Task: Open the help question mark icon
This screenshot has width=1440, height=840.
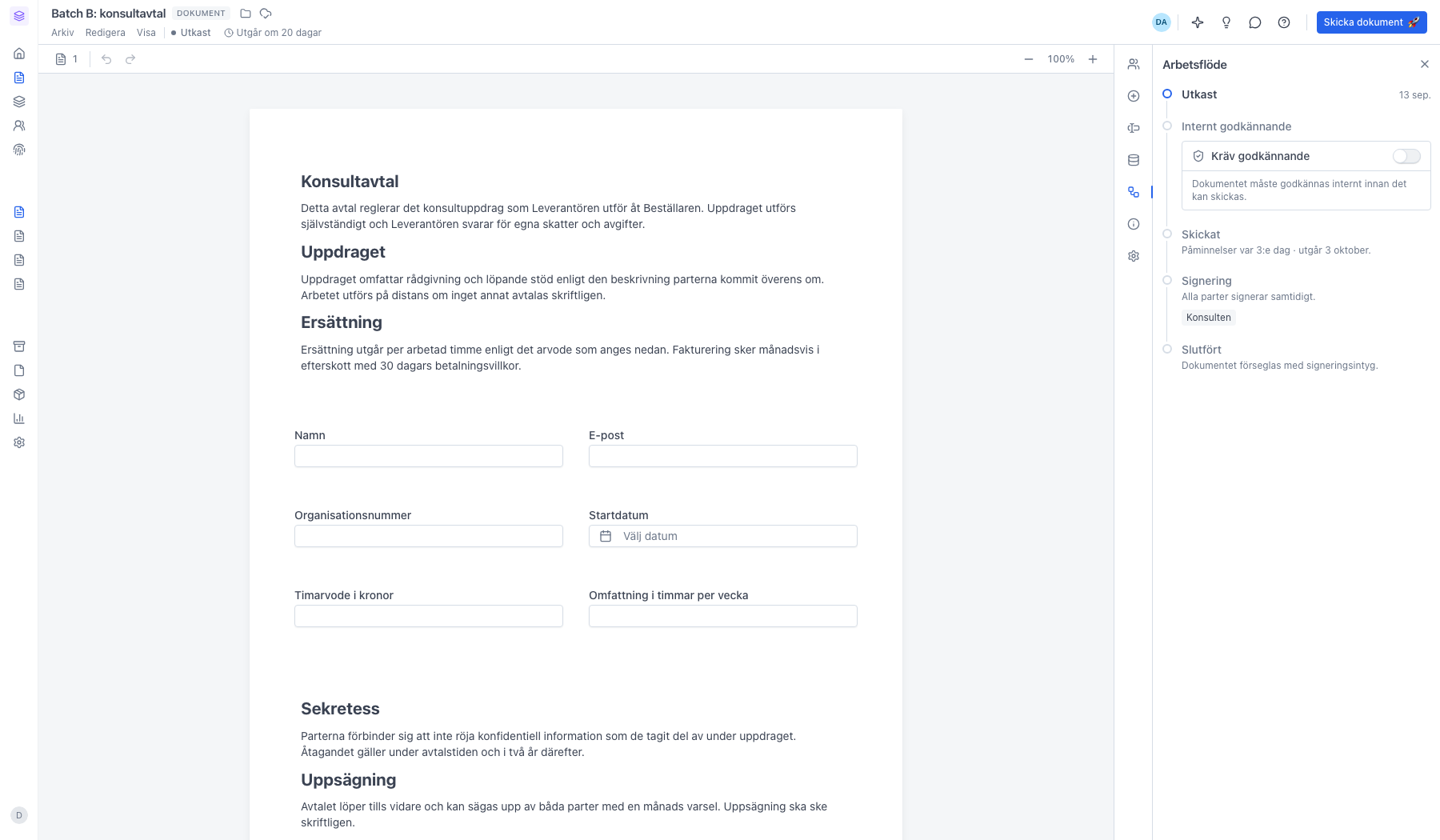Action: coord(1284,22)
